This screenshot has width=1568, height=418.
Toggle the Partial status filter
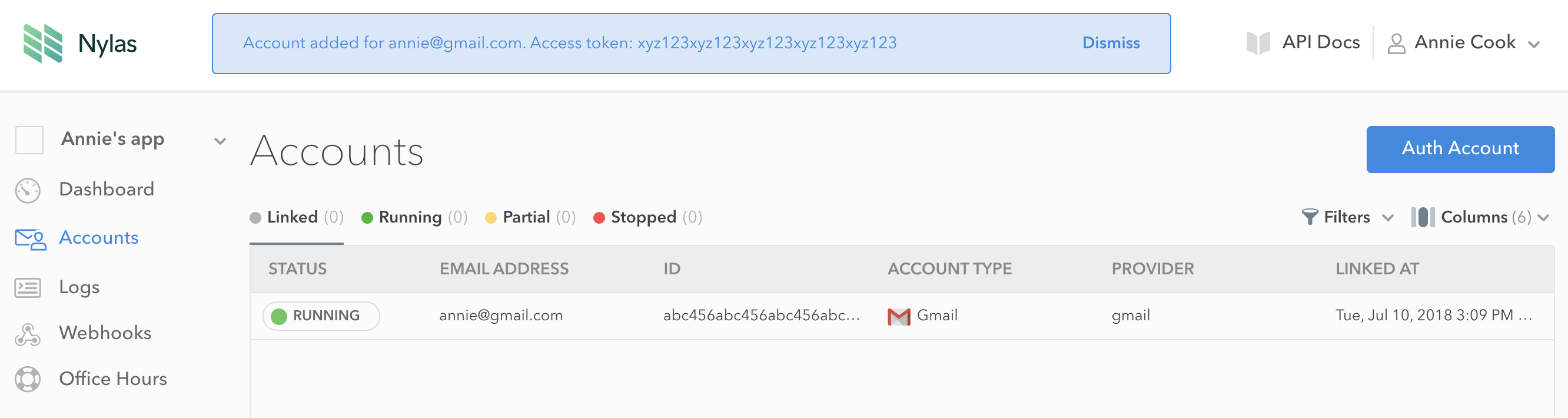tap(530, 217)
